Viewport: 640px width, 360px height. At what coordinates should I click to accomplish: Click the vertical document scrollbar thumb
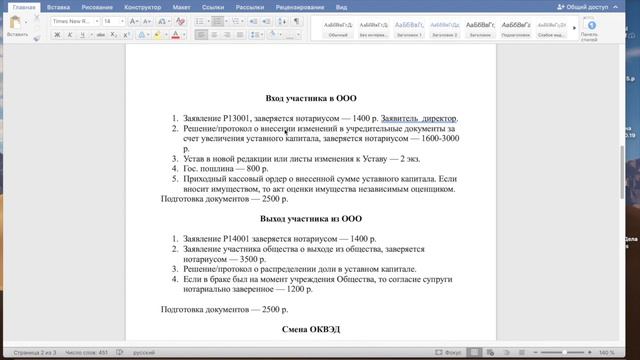[x=622, y=171]
